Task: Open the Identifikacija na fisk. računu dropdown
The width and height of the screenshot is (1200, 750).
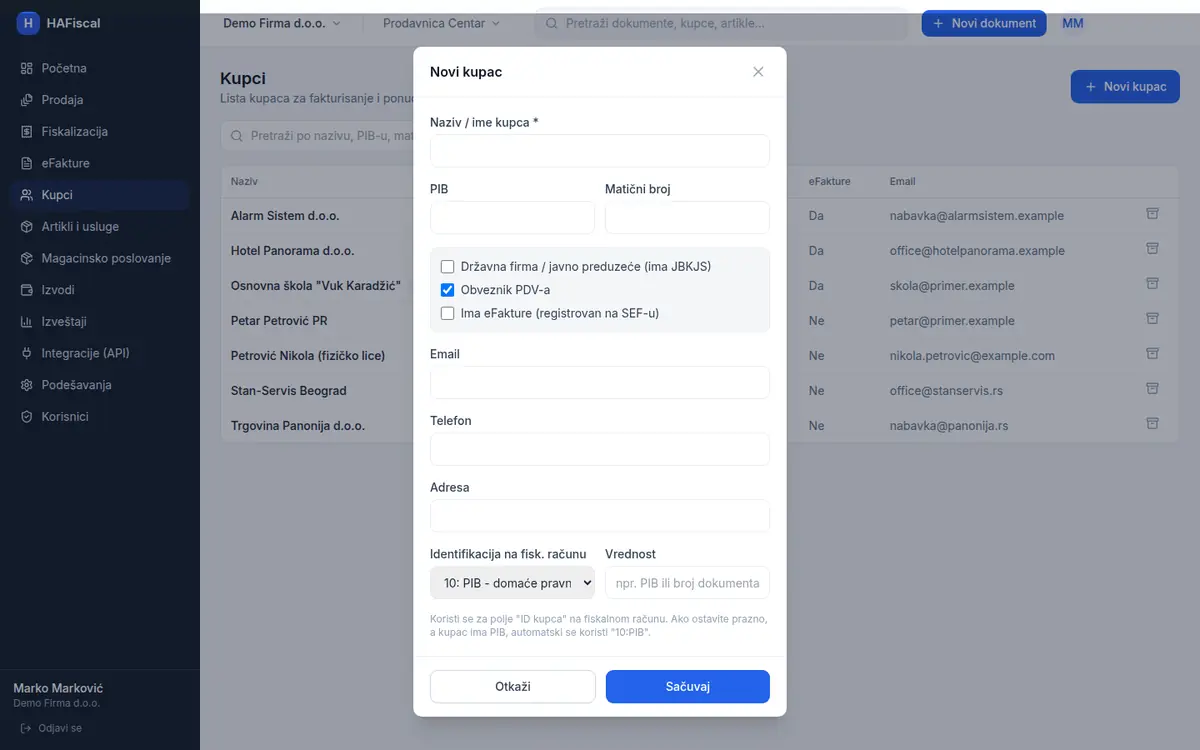Action: [x=512, y=583]
